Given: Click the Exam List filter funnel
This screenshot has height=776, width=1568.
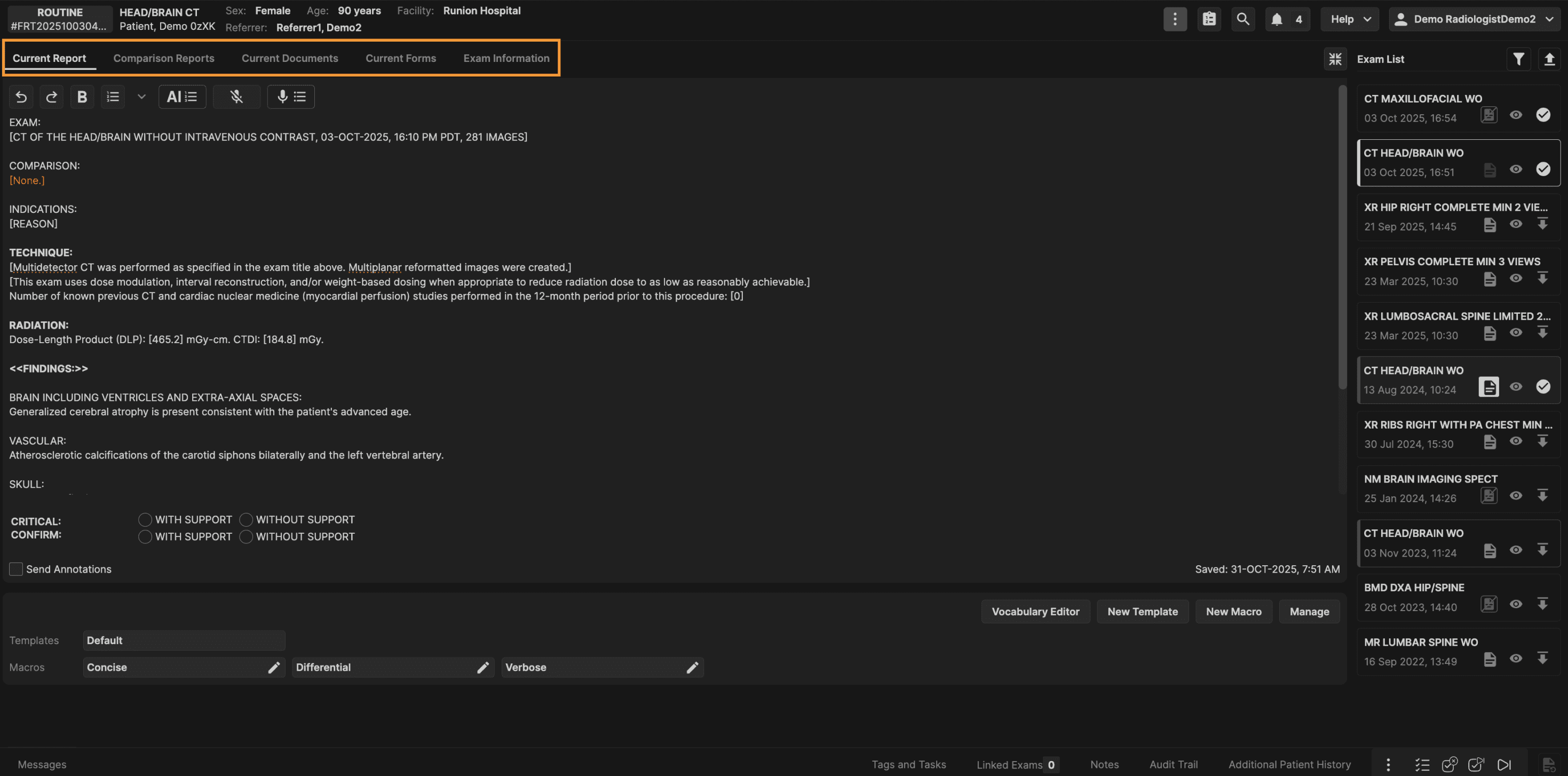Looking at the screenshot, I should 1518,59.
